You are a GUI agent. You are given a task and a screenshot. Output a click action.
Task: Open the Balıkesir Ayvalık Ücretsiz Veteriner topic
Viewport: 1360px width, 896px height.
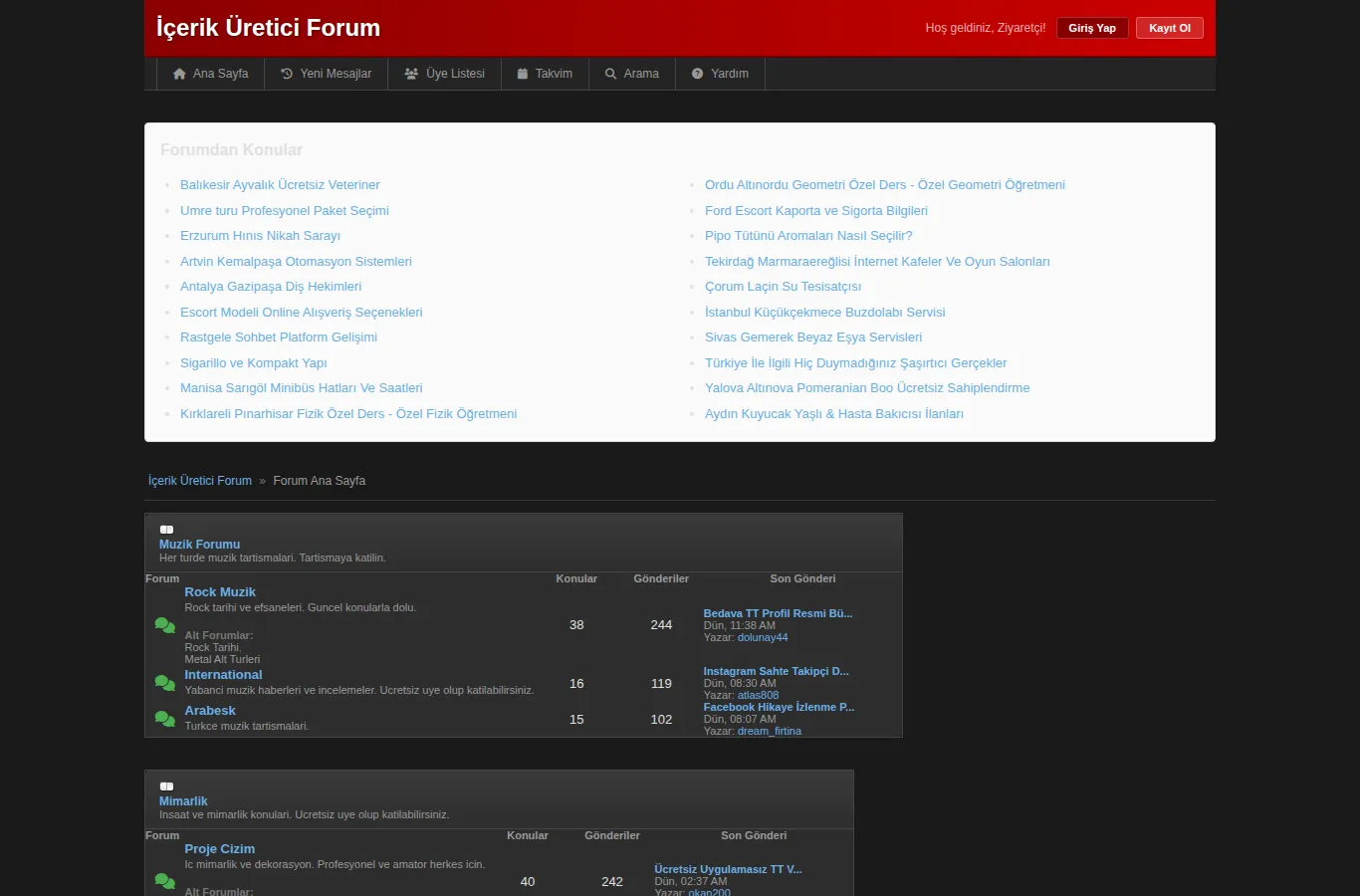click(x=280, y=185)
